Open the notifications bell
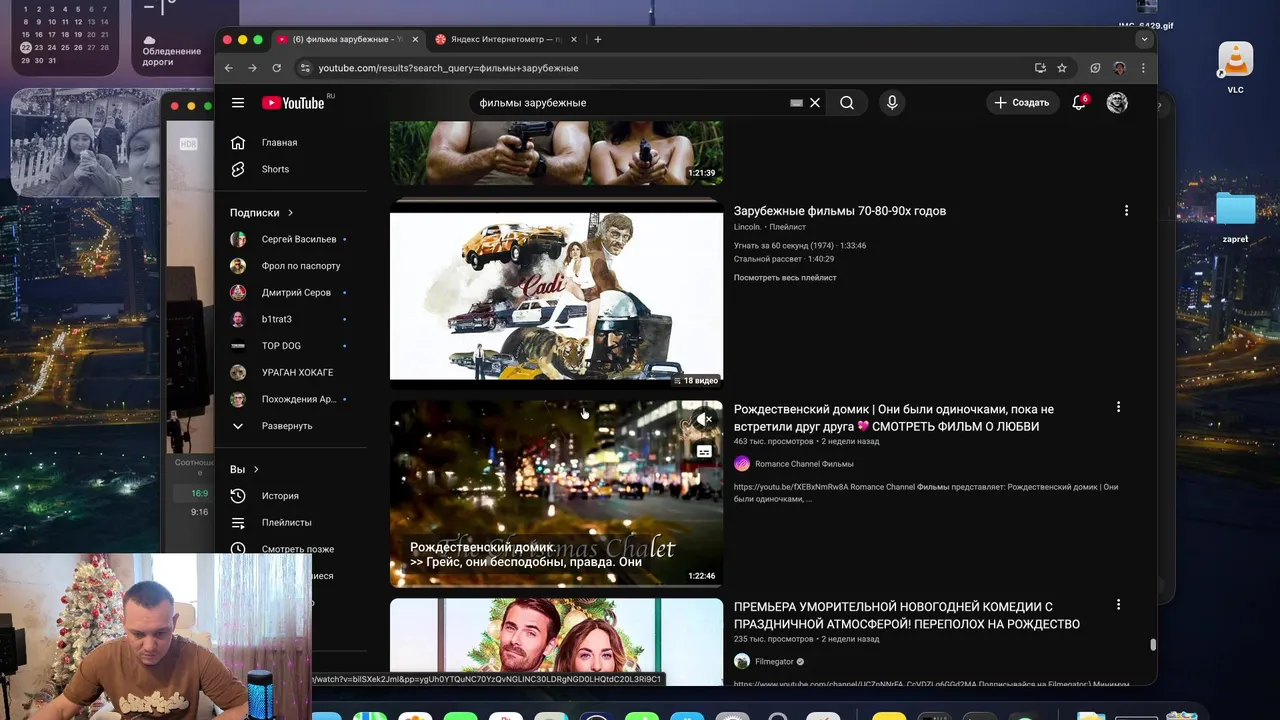The height and width of the screenshot is (720, 1280). click(x=1078, y=103)
